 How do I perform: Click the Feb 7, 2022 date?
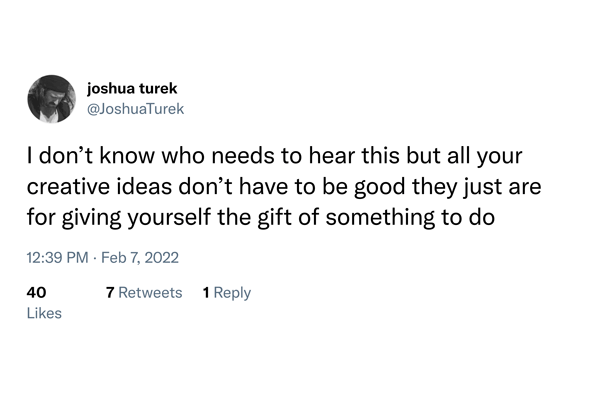tap(140, 258)
